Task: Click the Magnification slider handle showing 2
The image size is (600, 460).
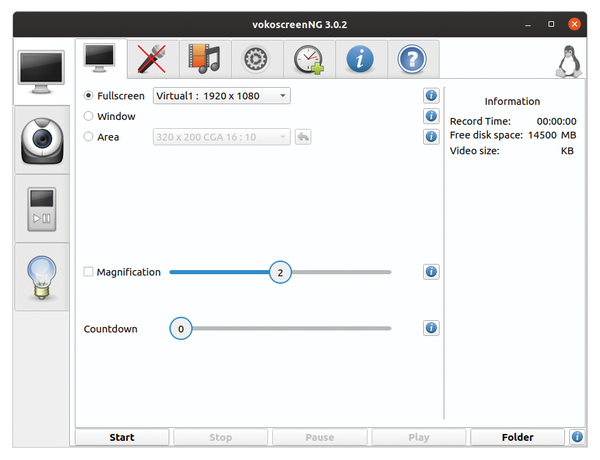Action: click(x=280, y=272)
